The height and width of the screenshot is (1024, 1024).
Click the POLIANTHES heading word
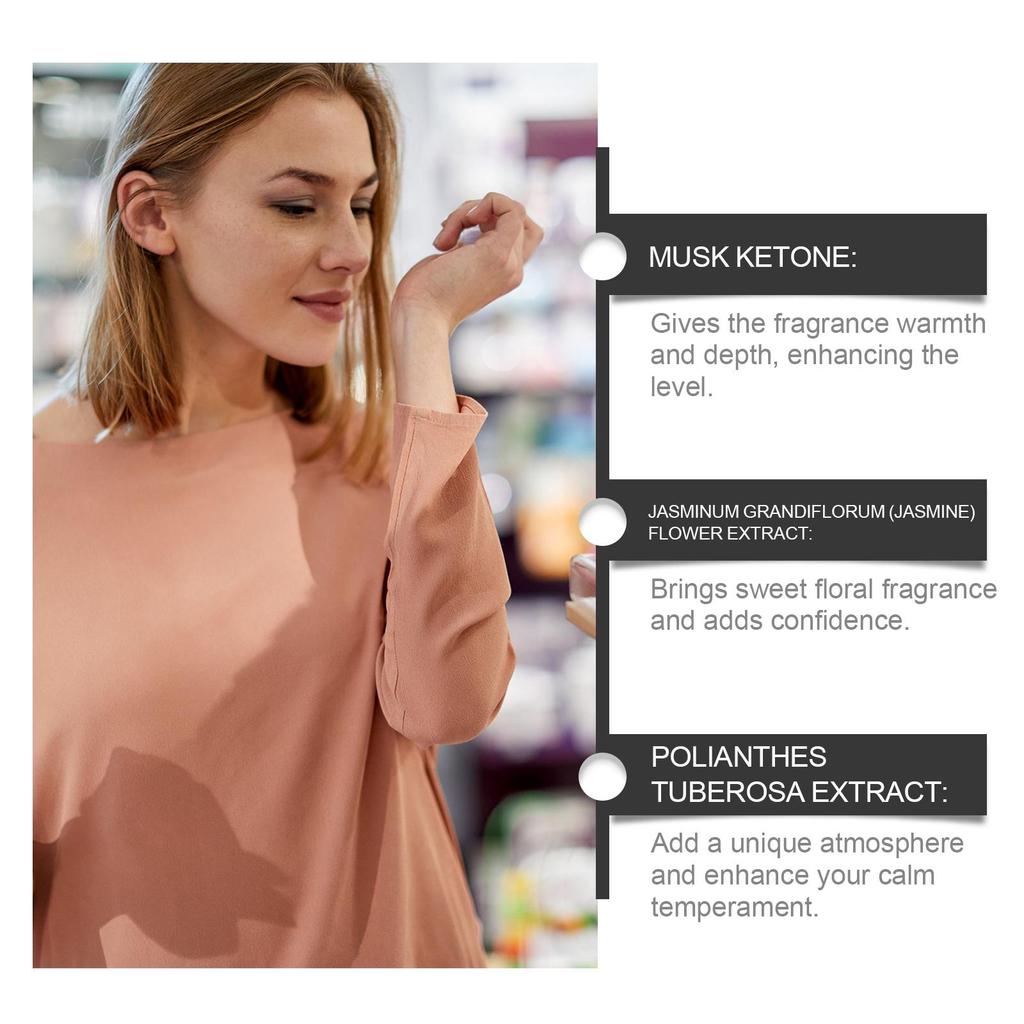click(739, 757)
